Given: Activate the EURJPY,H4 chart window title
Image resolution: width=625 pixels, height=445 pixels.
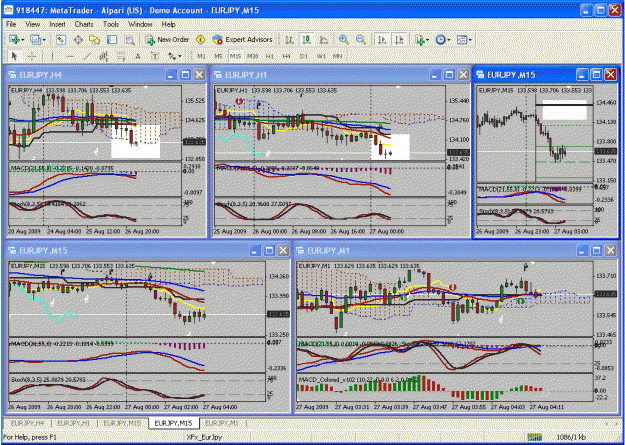Looking at the screenshot, I should (42, 74).
